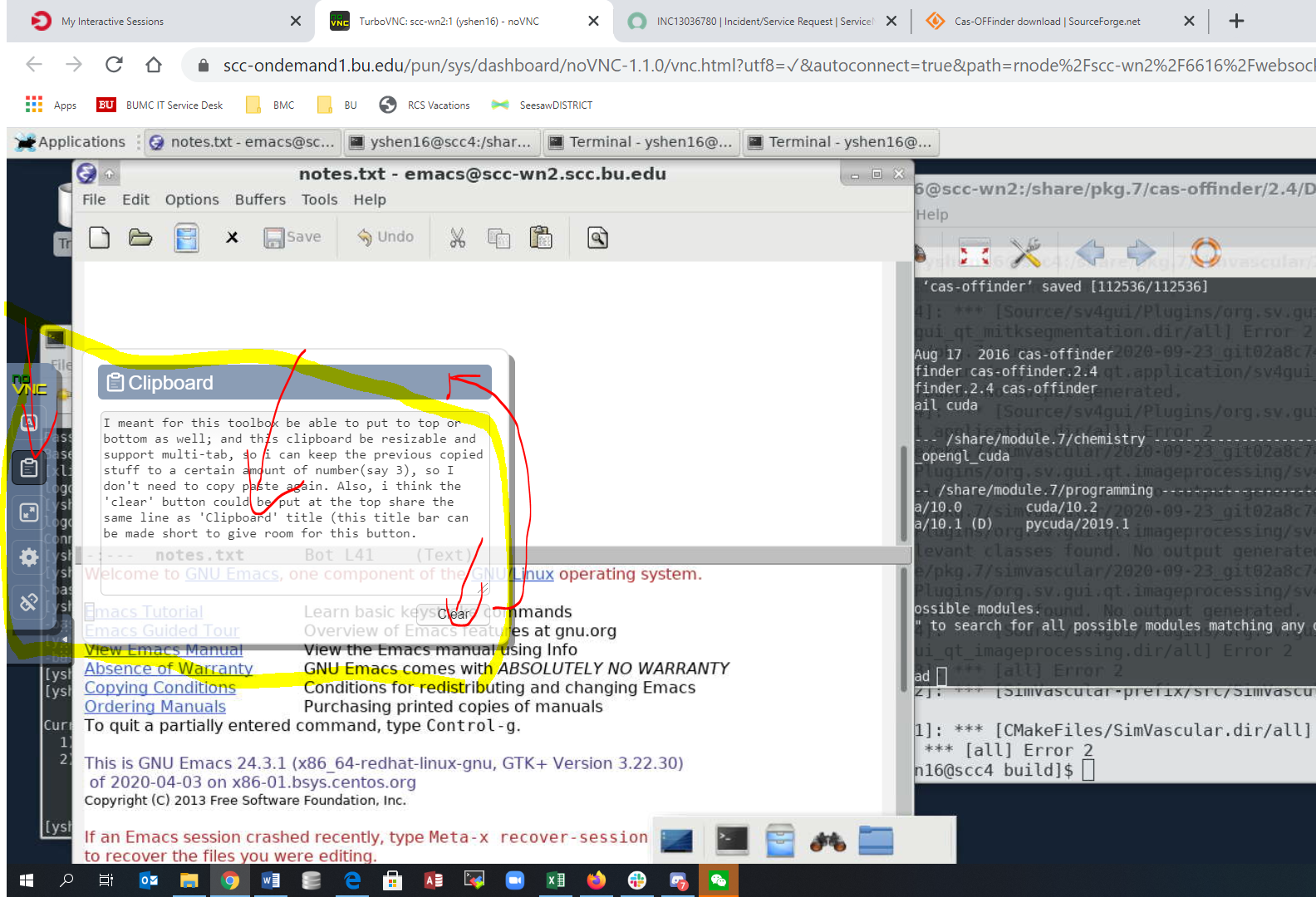
Task: Open the BMC bookmarks folder
Action: click(270, 105)
